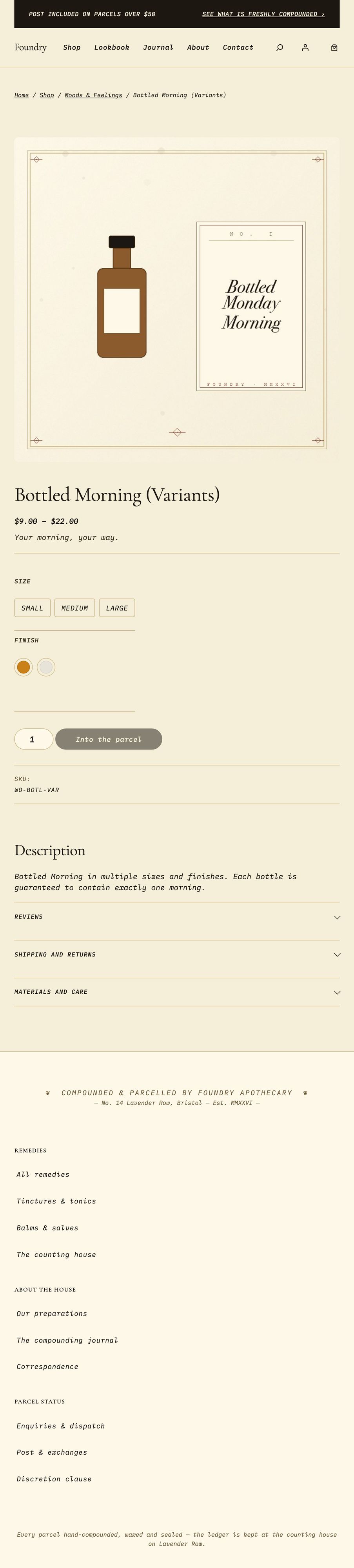Go to the Journal menu item
The width and height of the screenshot is (354, 1568).
[x=158, y=47]
